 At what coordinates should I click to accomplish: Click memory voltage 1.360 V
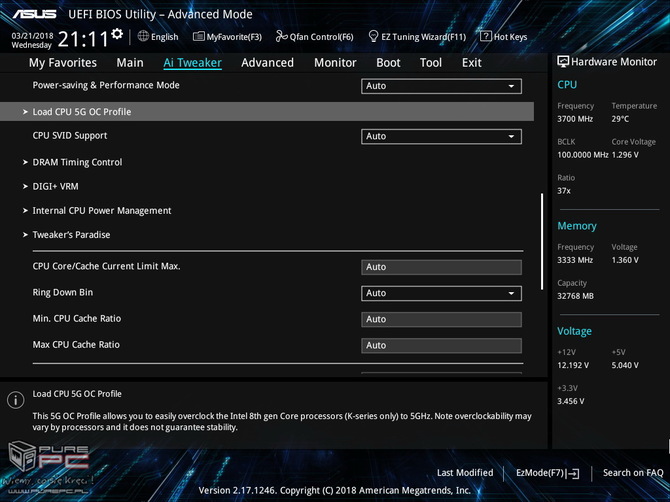pyautogui.click(x=625, y=260)
